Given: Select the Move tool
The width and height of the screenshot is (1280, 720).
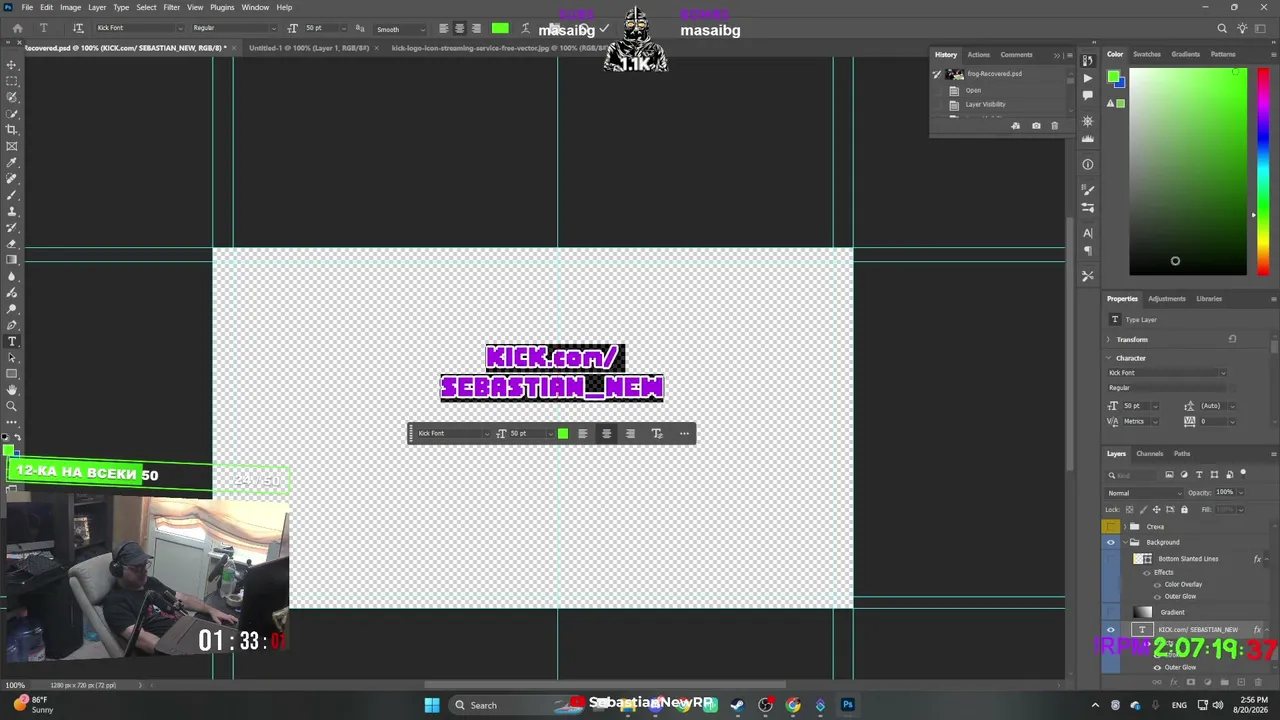Looking at the screenshot, I should click(12, 65).
